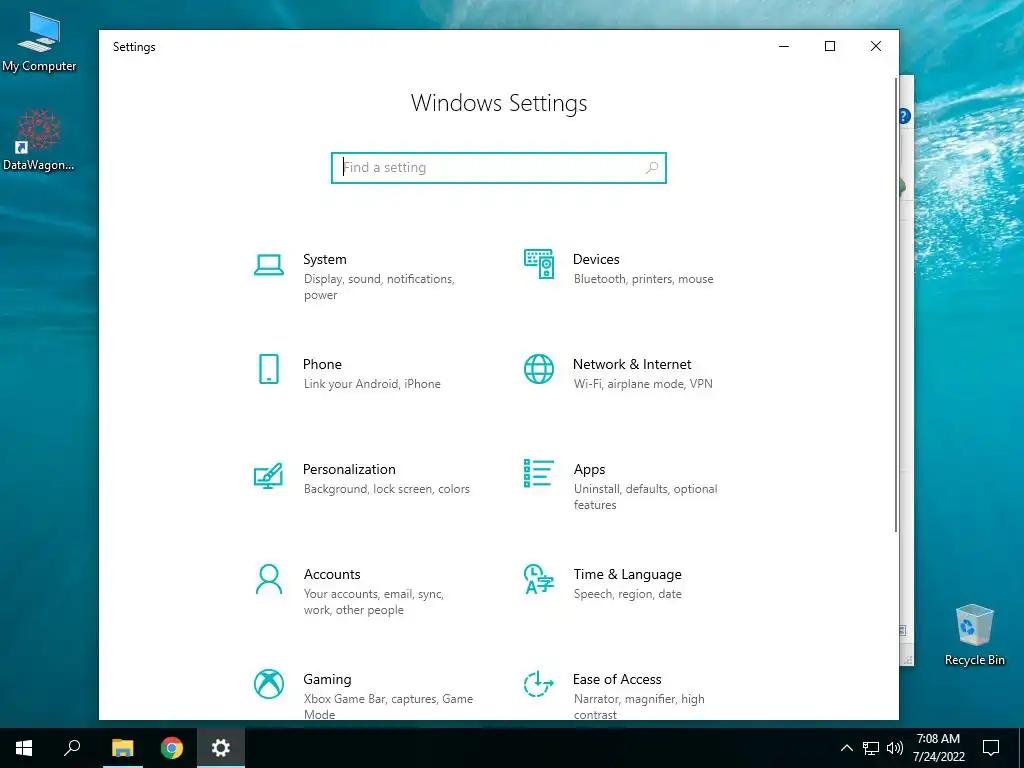This screenshot has width=1024, height=768.
Task: Click the blue help icon behind Settings window
Action: click(904, 116)
